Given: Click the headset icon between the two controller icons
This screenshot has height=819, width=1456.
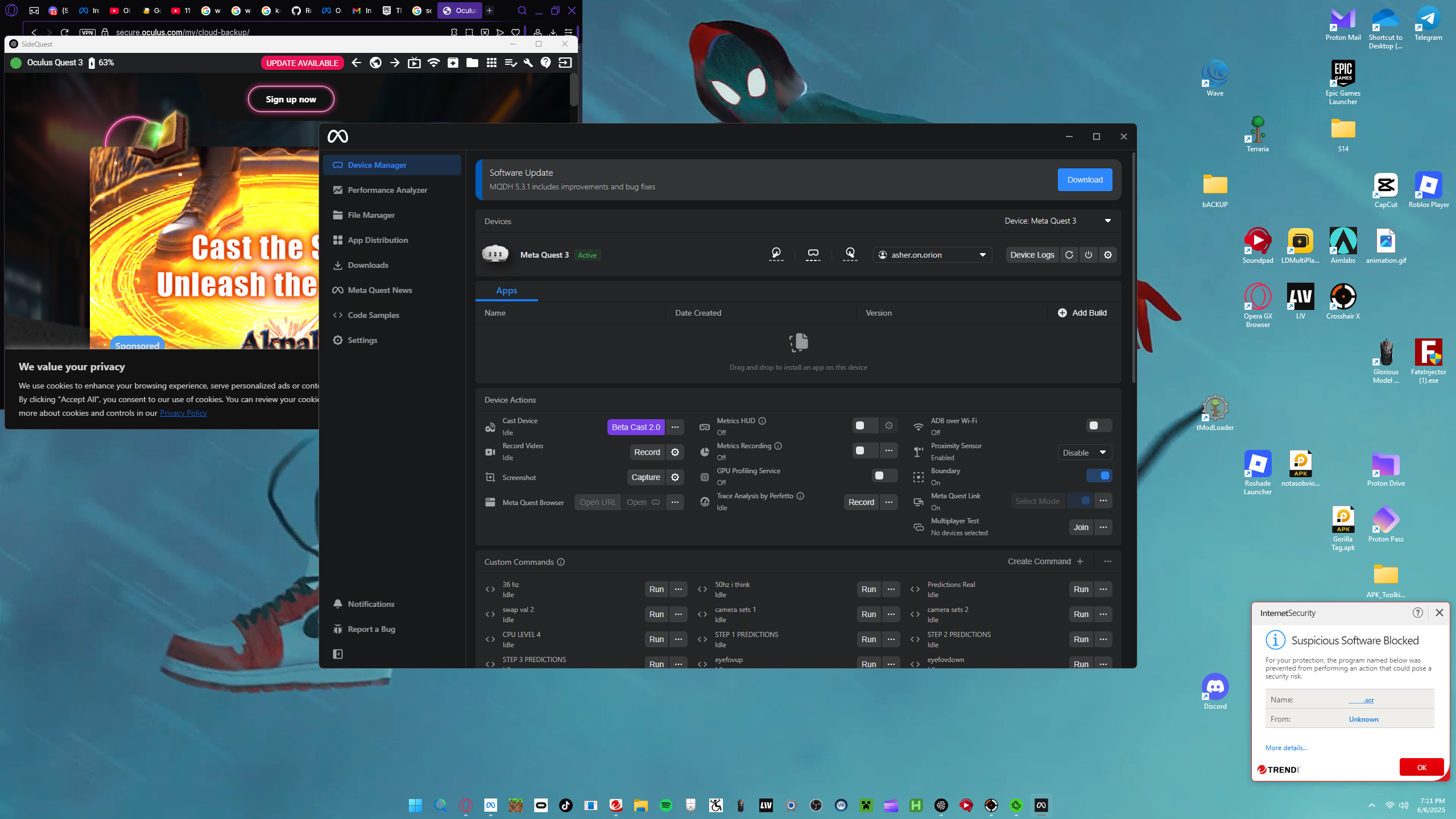Looking at the screenshot, I should tap(813, 254).
